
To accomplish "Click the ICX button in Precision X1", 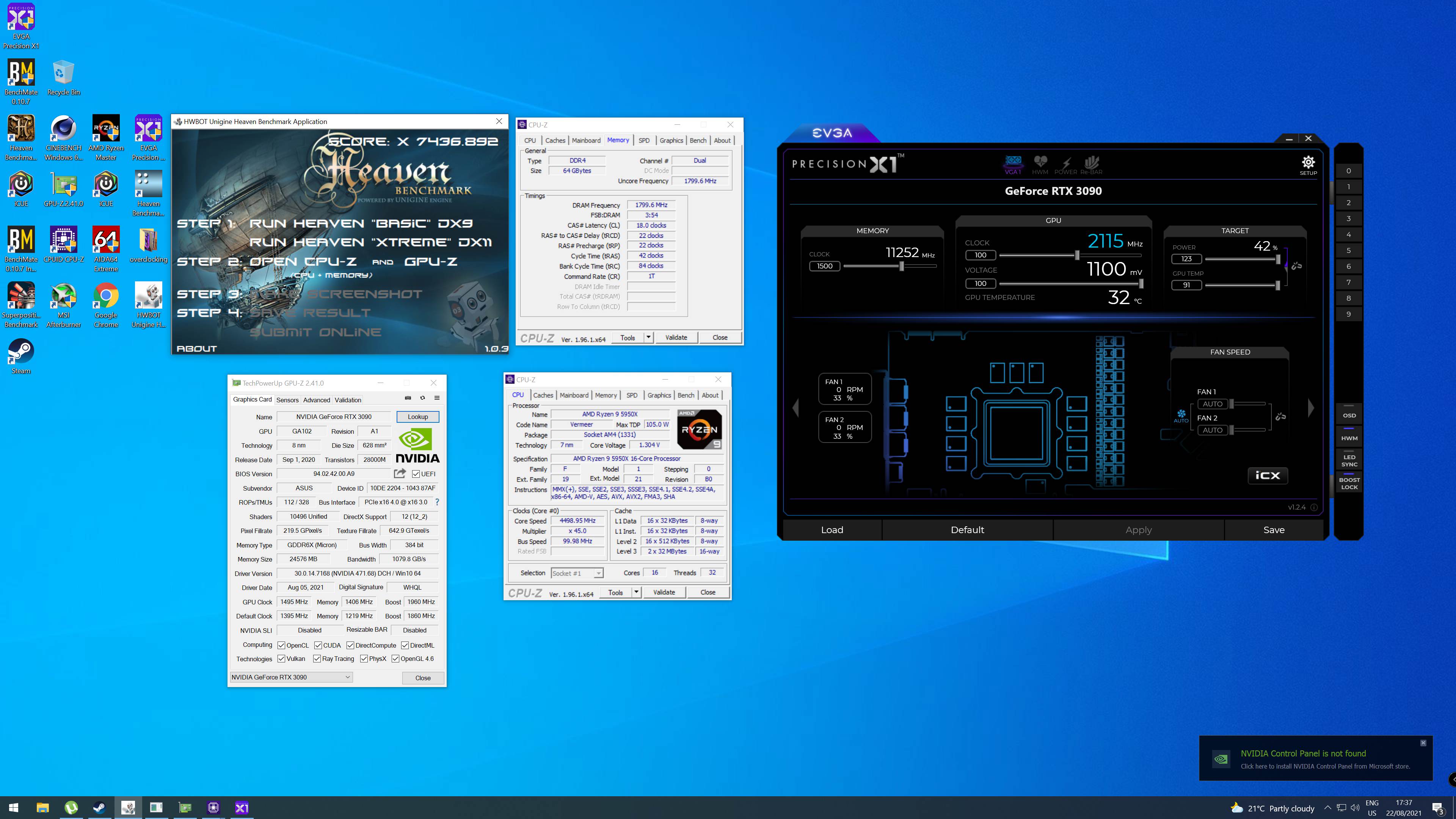I will coord(1268,475).
